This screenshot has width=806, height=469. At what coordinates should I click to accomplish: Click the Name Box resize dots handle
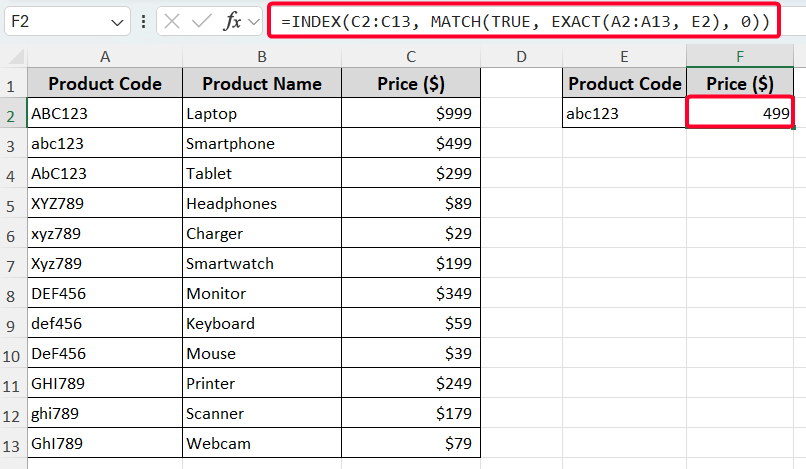tap(146, 21)
